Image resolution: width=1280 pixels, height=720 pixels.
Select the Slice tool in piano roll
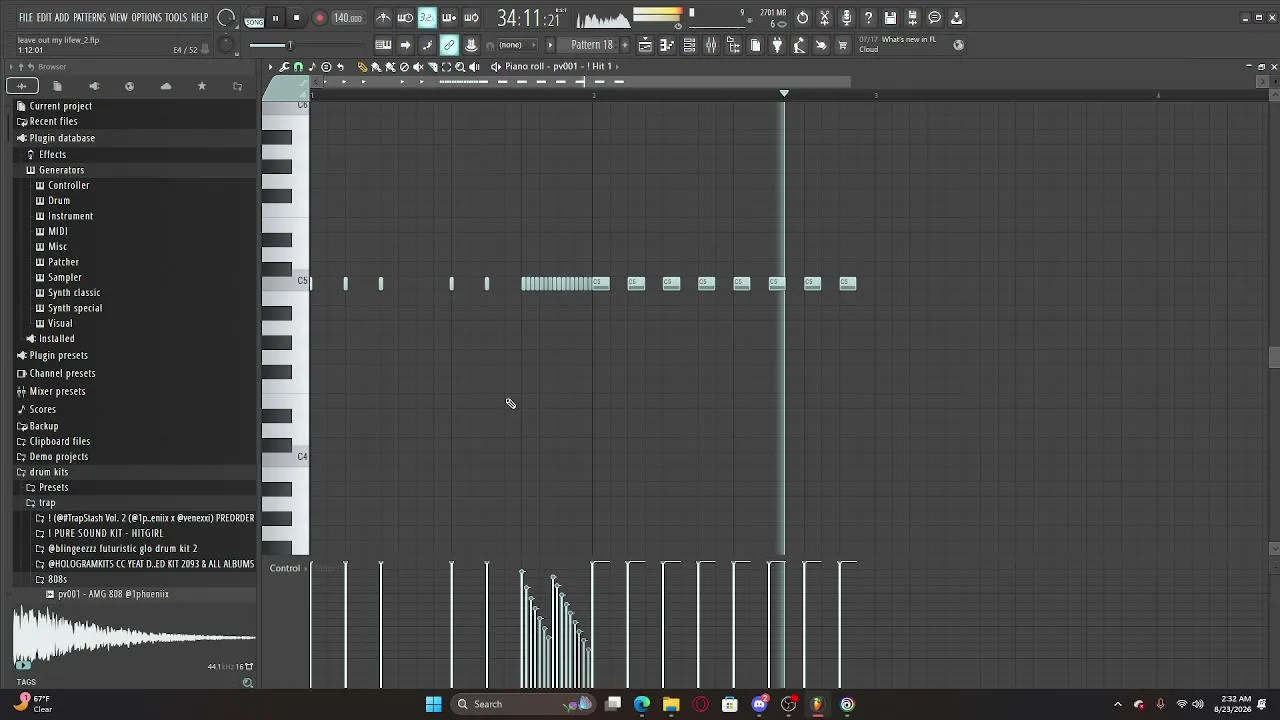432,66
